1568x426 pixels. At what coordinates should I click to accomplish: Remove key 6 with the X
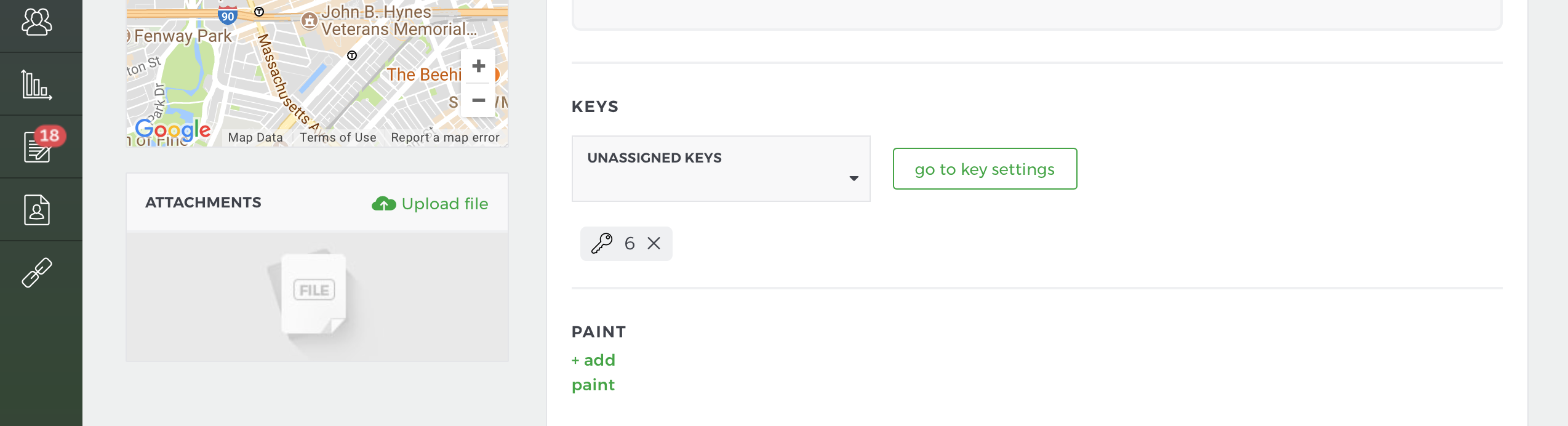[654, 244]
